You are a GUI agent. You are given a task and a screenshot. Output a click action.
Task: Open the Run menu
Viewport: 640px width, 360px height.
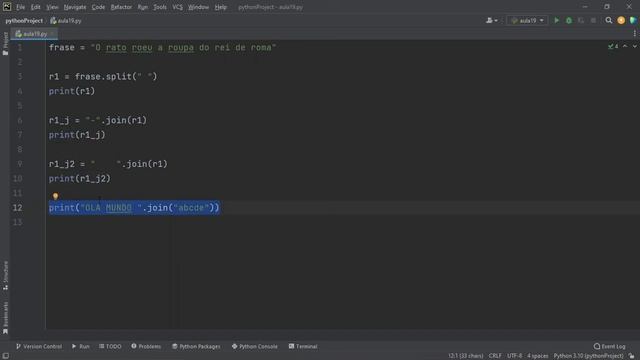coord(142,7)
